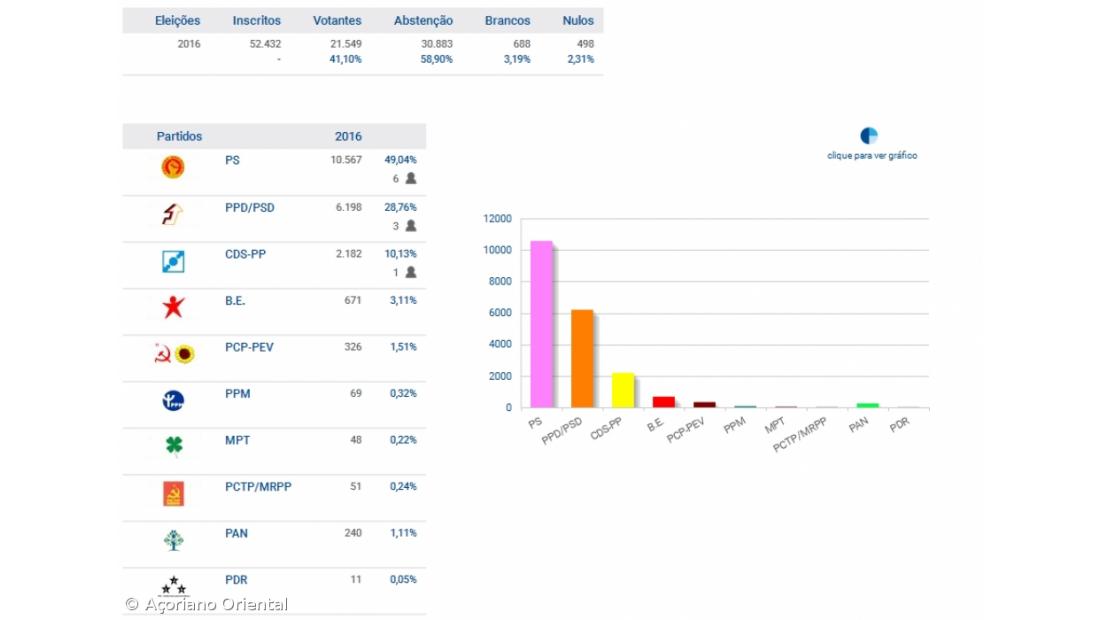
Task: Click the Abstenção column header
Action: [423, 21]
